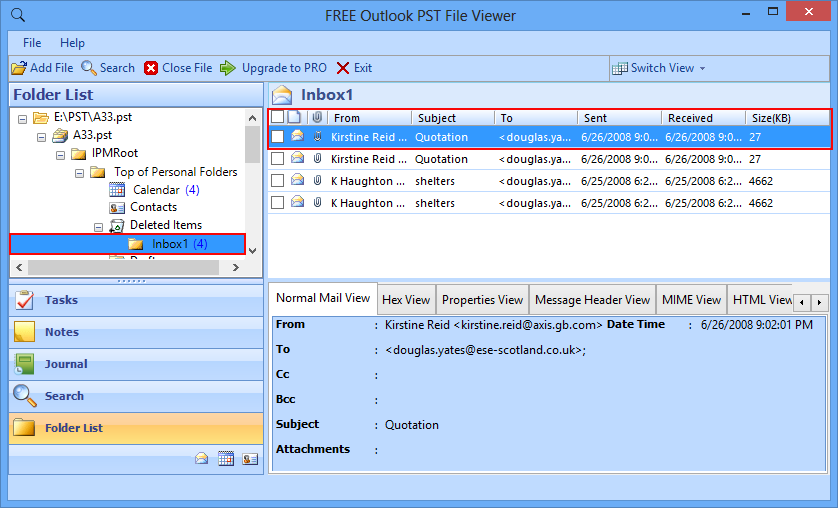Sort emails by the Subject column header
The image size is (838, 508).
tap(453, 118)
